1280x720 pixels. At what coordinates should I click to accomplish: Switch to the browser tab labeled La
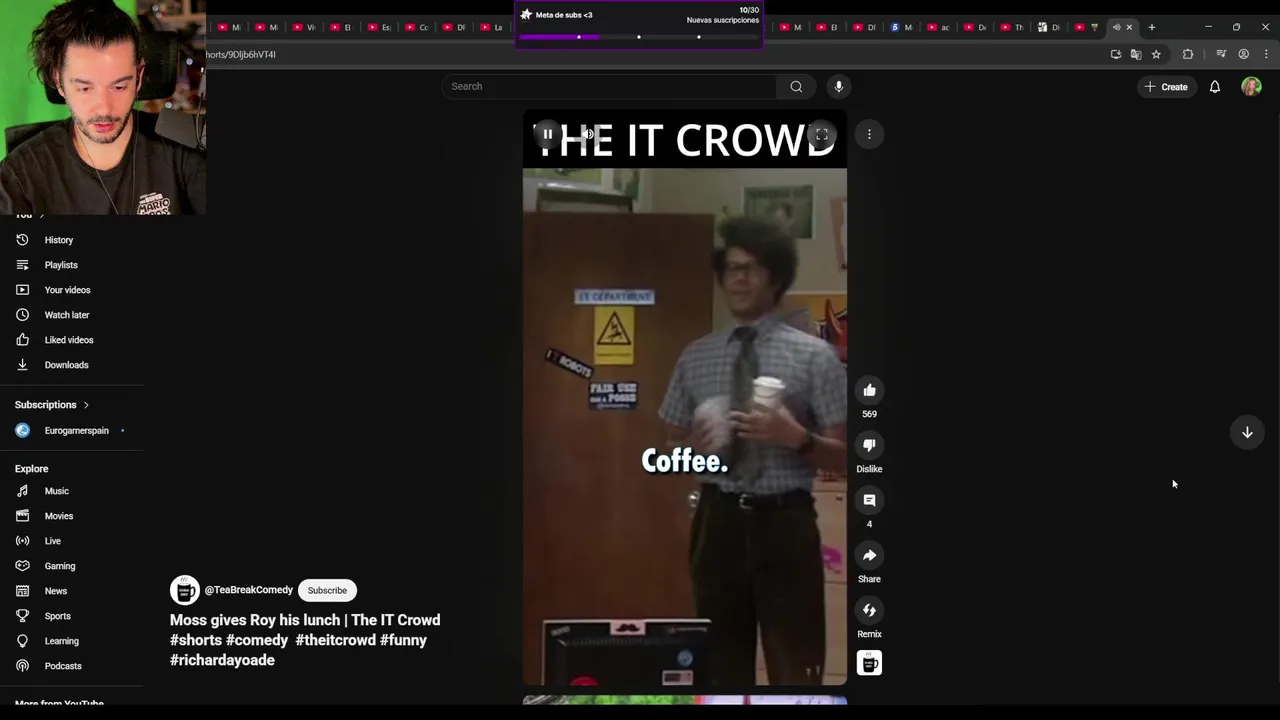click(493, 27)
